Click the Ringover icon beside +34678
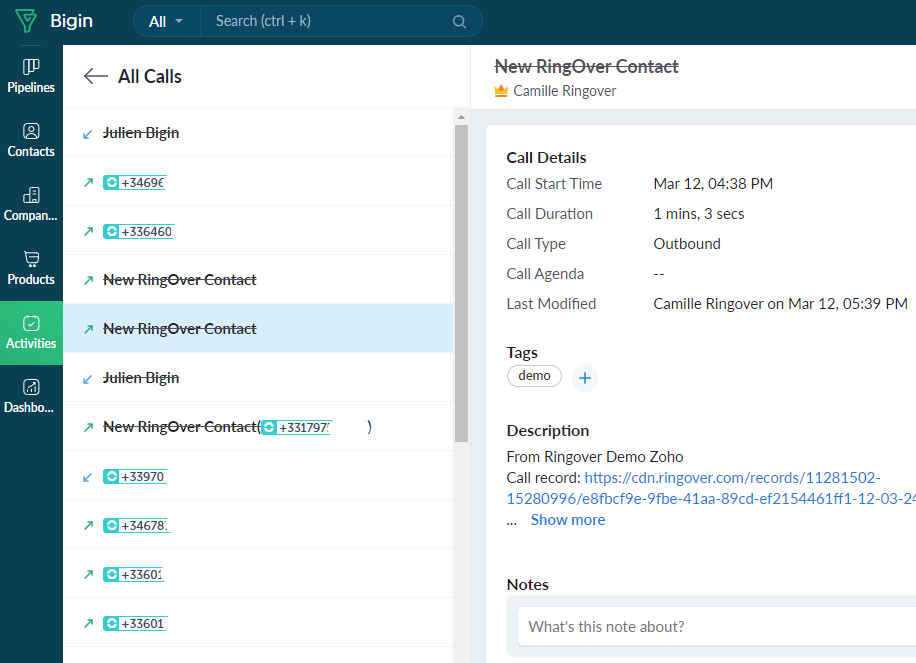Image resolution: width=916 pixels, height=663 pixels. point(112,526)
